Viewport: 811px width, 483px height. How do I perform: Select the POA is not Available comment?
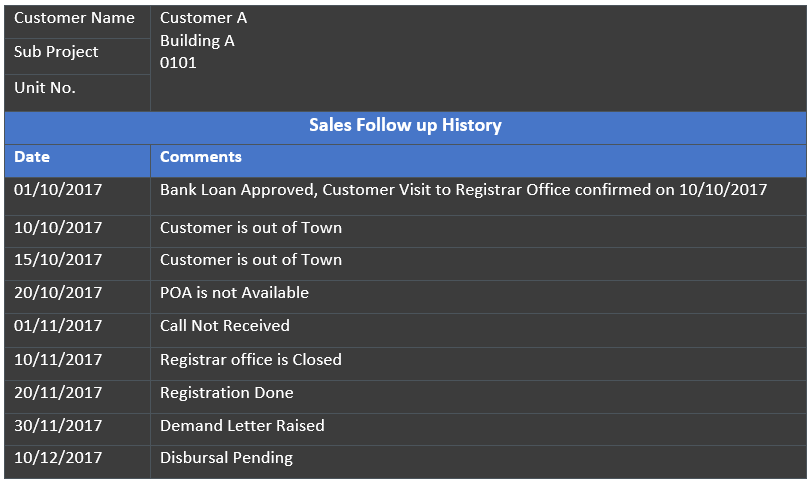(234, 293)
